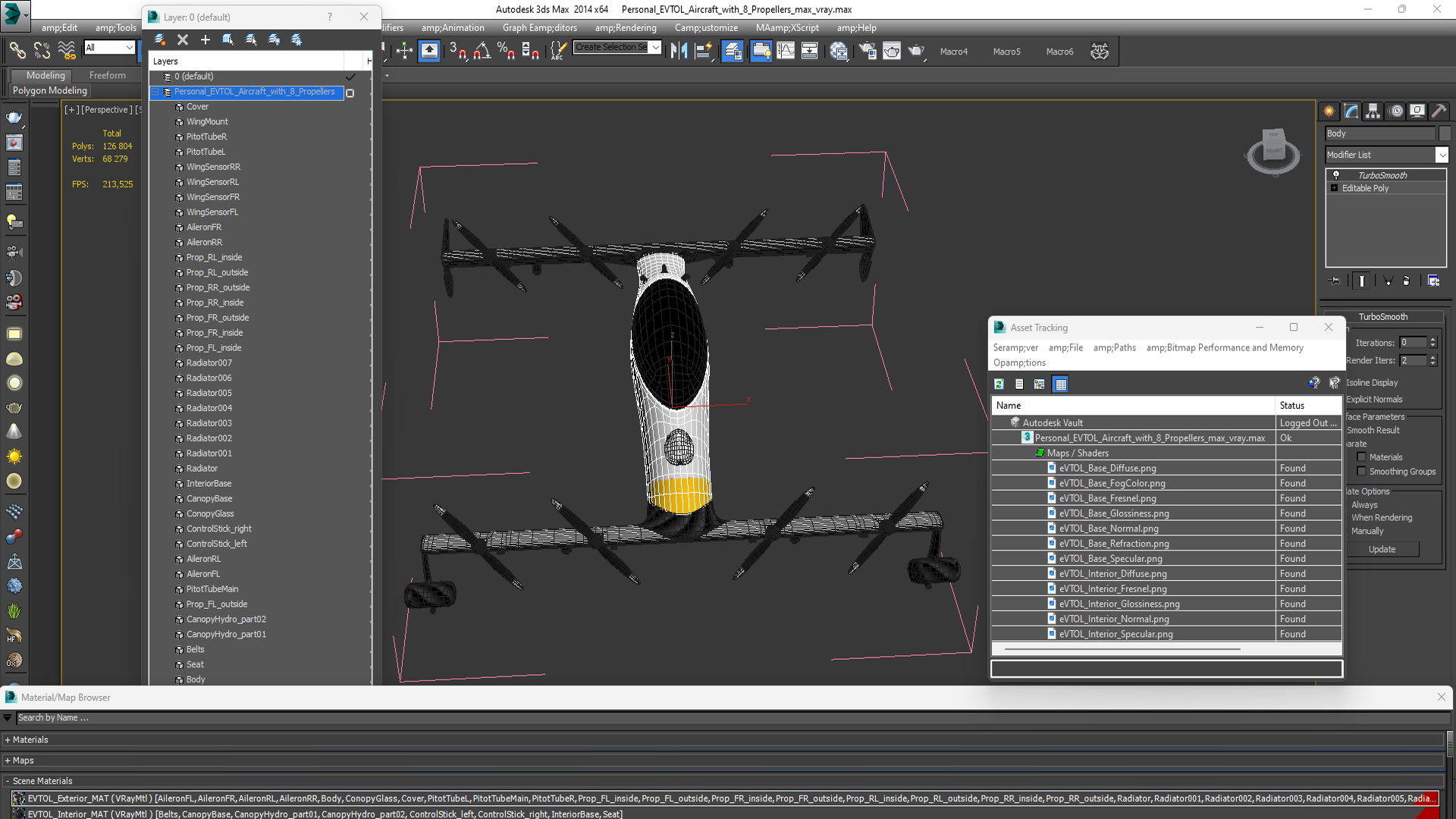
Task: Collapse the Scene Materials section
Action: coord(8,781)
